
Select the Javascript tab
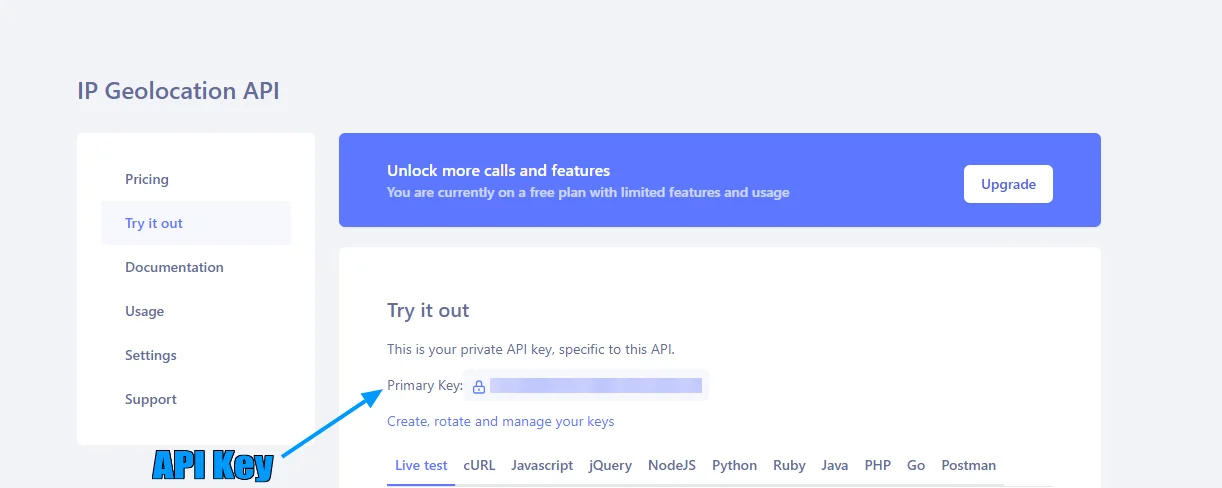[542, 465]
